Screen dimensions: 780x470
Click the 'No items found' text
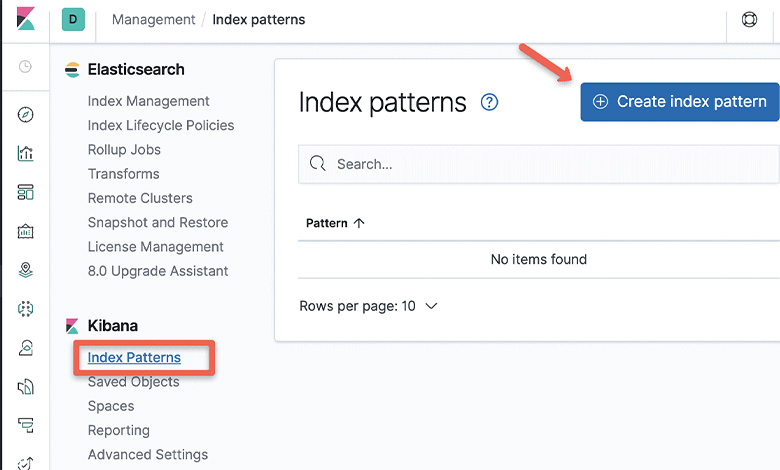tap(539, 259)
